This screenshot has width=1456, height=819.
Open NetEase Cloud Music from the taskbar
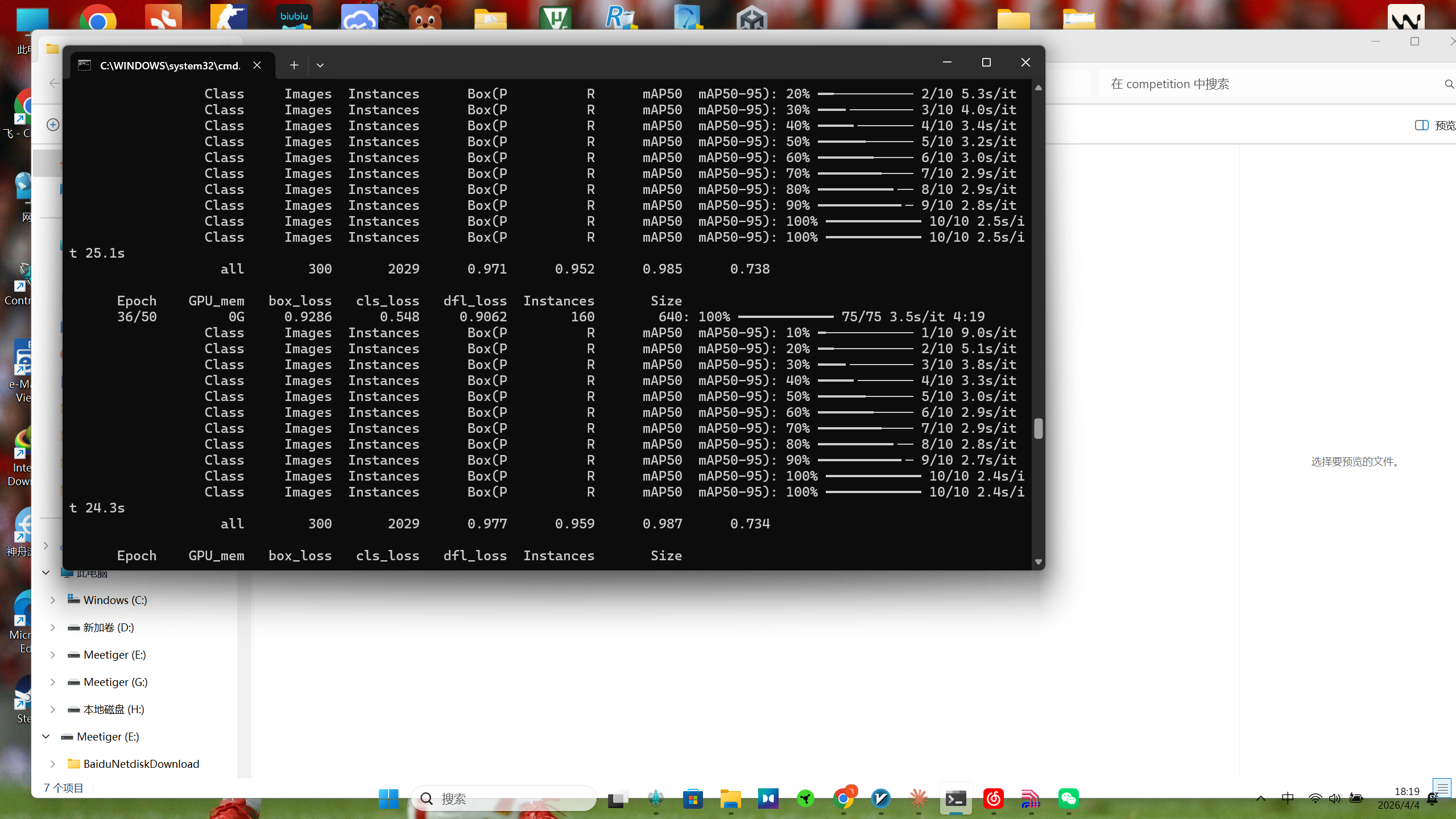point(994,799)
